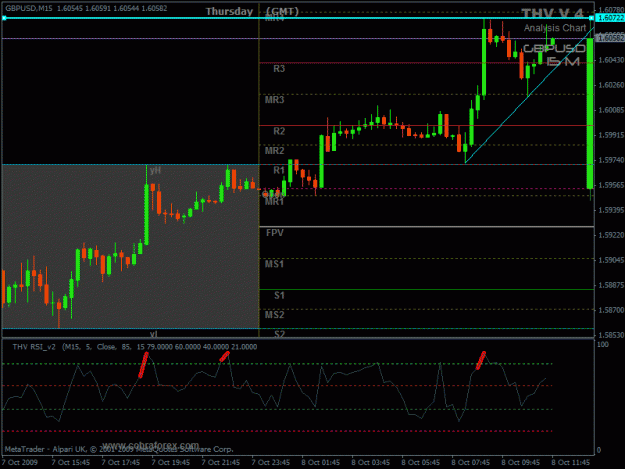625x469 pixels.
Task: Click the THV RSI_v2 indicator label
Action: tap(34, 347)
